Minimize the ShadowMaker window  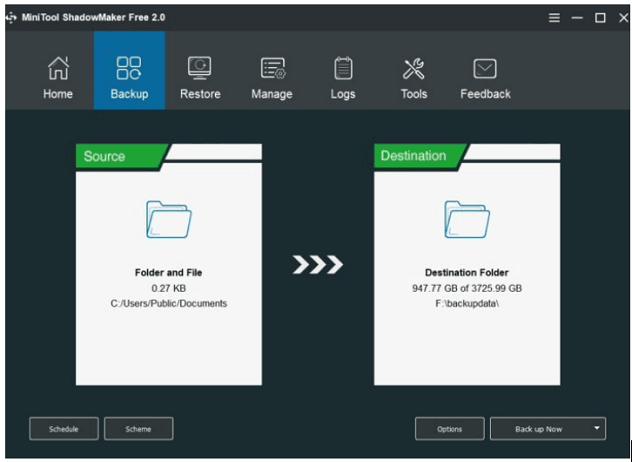[577, 18]
